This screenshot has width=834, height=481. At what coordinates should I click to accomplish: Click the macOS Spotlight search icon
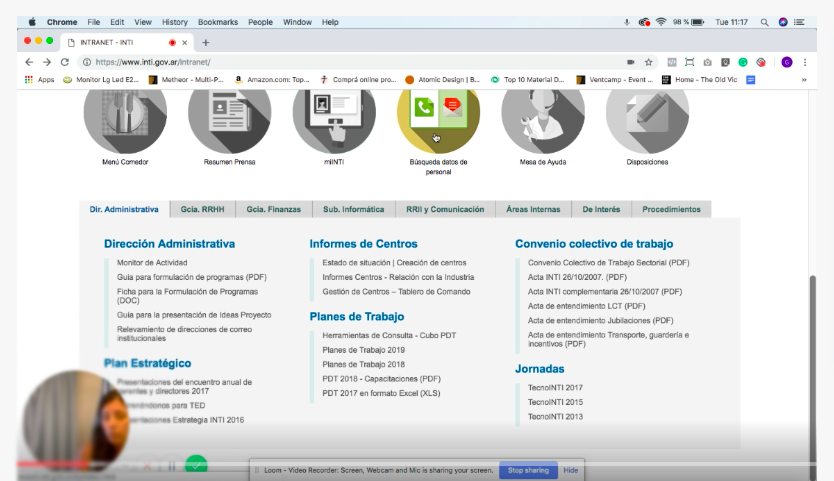(x=764, y=22)
